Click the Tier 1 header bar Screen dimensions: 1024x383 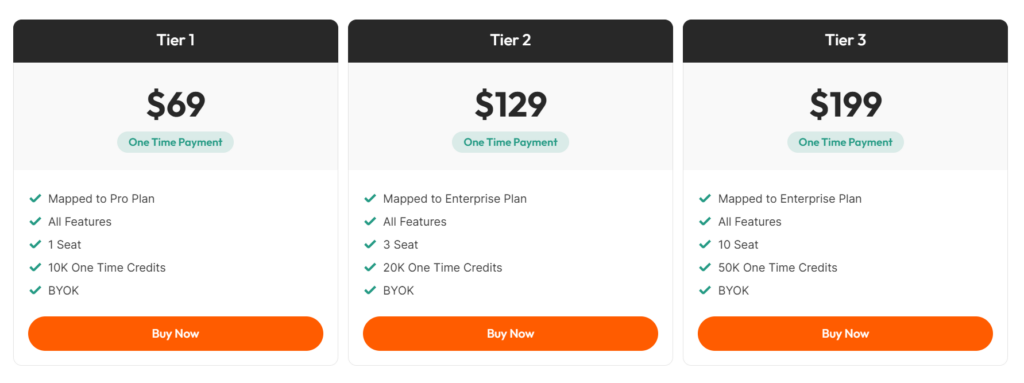pos(176,41)
